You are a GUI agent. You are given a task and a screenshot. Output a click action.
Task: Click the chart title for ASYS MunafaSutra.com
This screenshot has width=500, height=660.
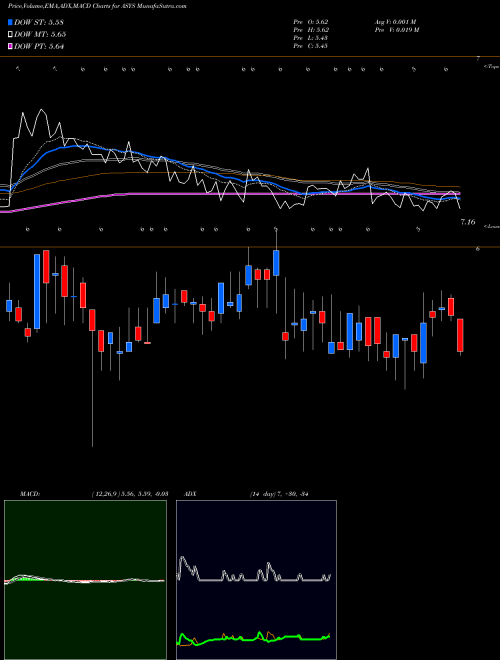point(97,6)
